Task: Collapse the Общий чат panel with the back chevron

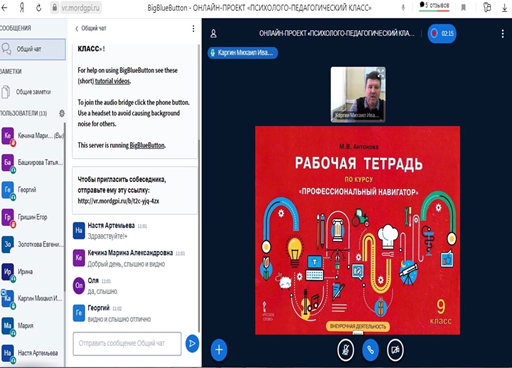Action: pos(77,29)
